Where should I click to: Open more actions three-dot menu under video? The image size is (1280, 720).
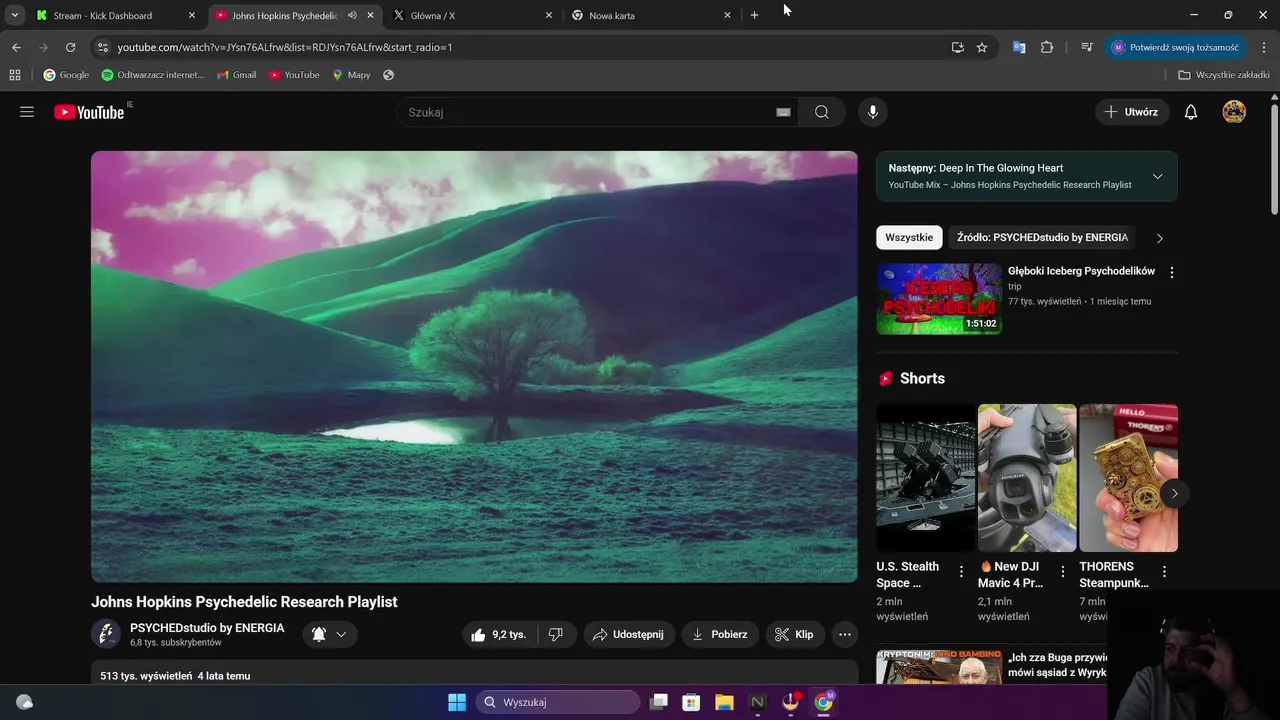[845, 634]
